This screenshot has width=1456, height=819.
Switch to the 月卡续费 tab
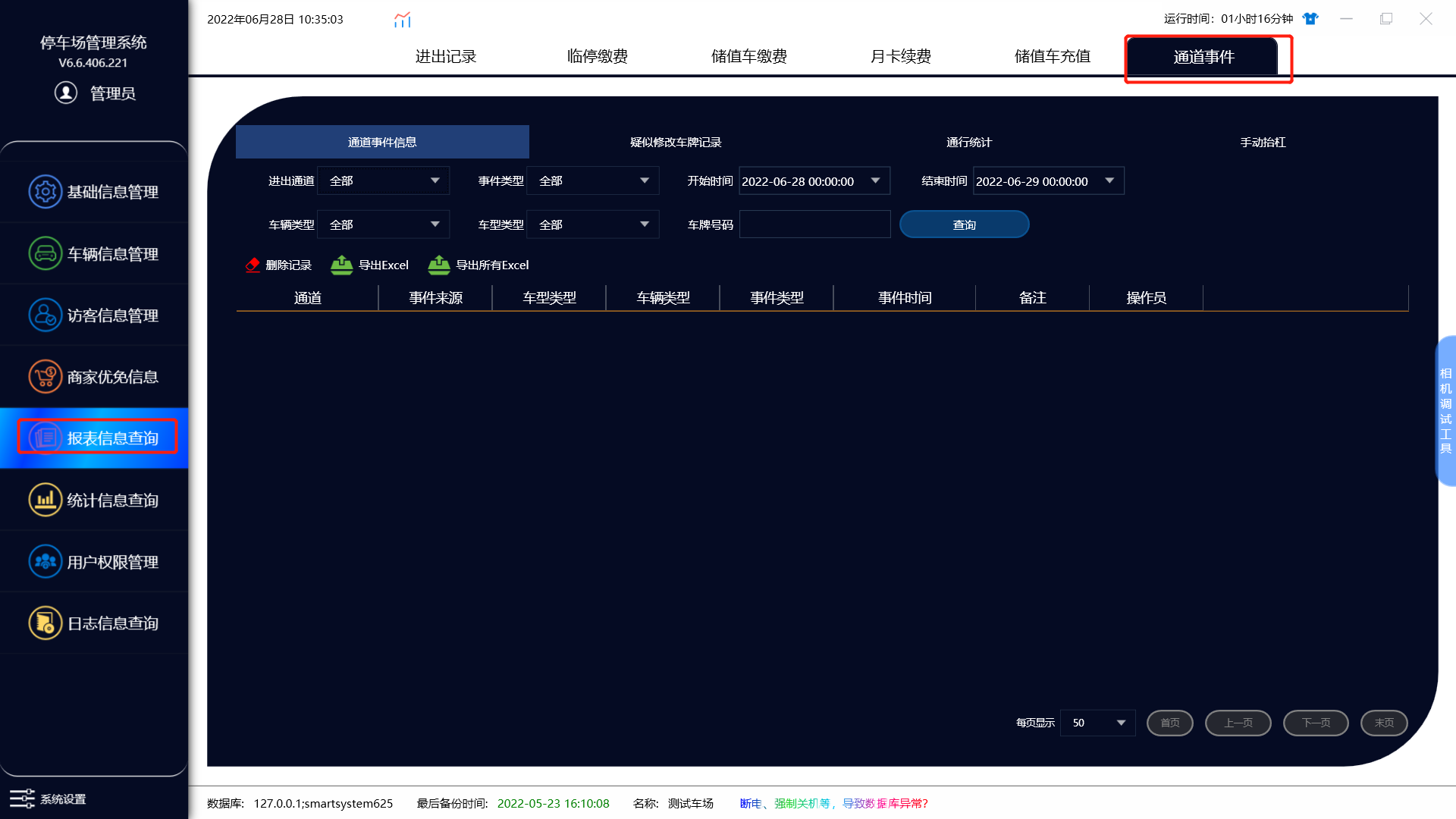[x=901, y=56]
